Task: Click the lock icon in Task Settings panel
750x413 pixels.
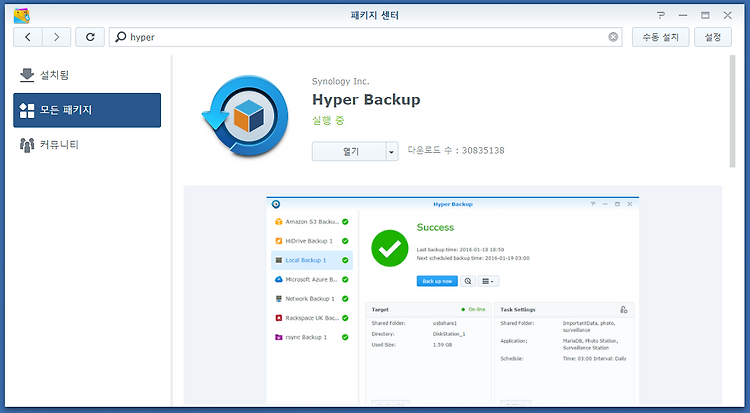Action: (x=624, y=310)
